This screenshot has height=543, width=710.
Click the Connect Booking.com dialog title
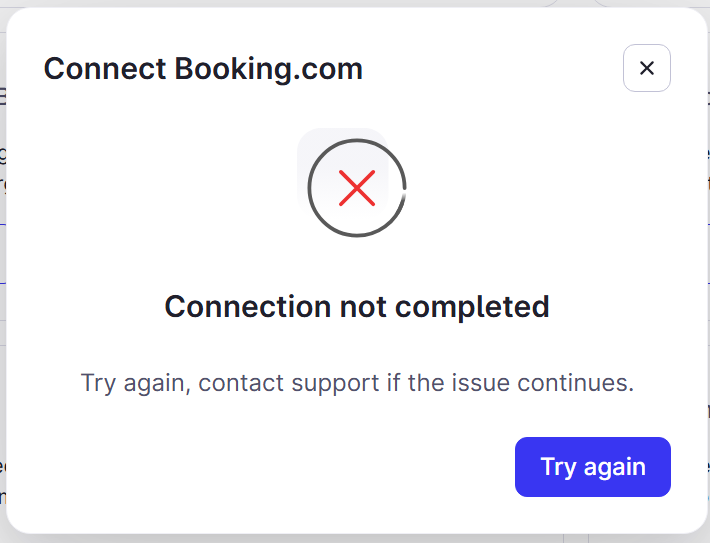tap(203, 69)
